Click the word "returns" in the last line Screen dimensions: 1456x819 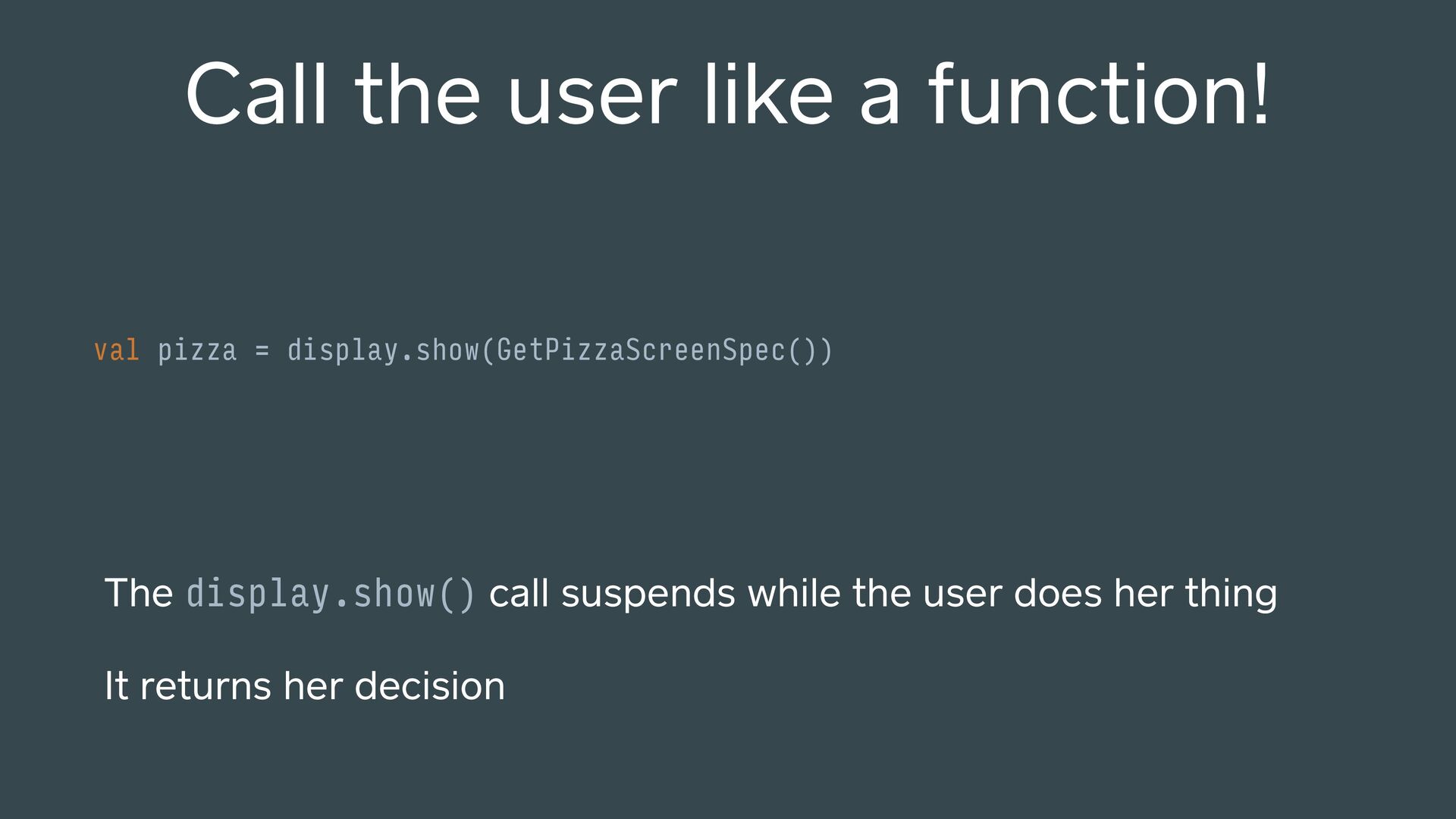[206, 687]
